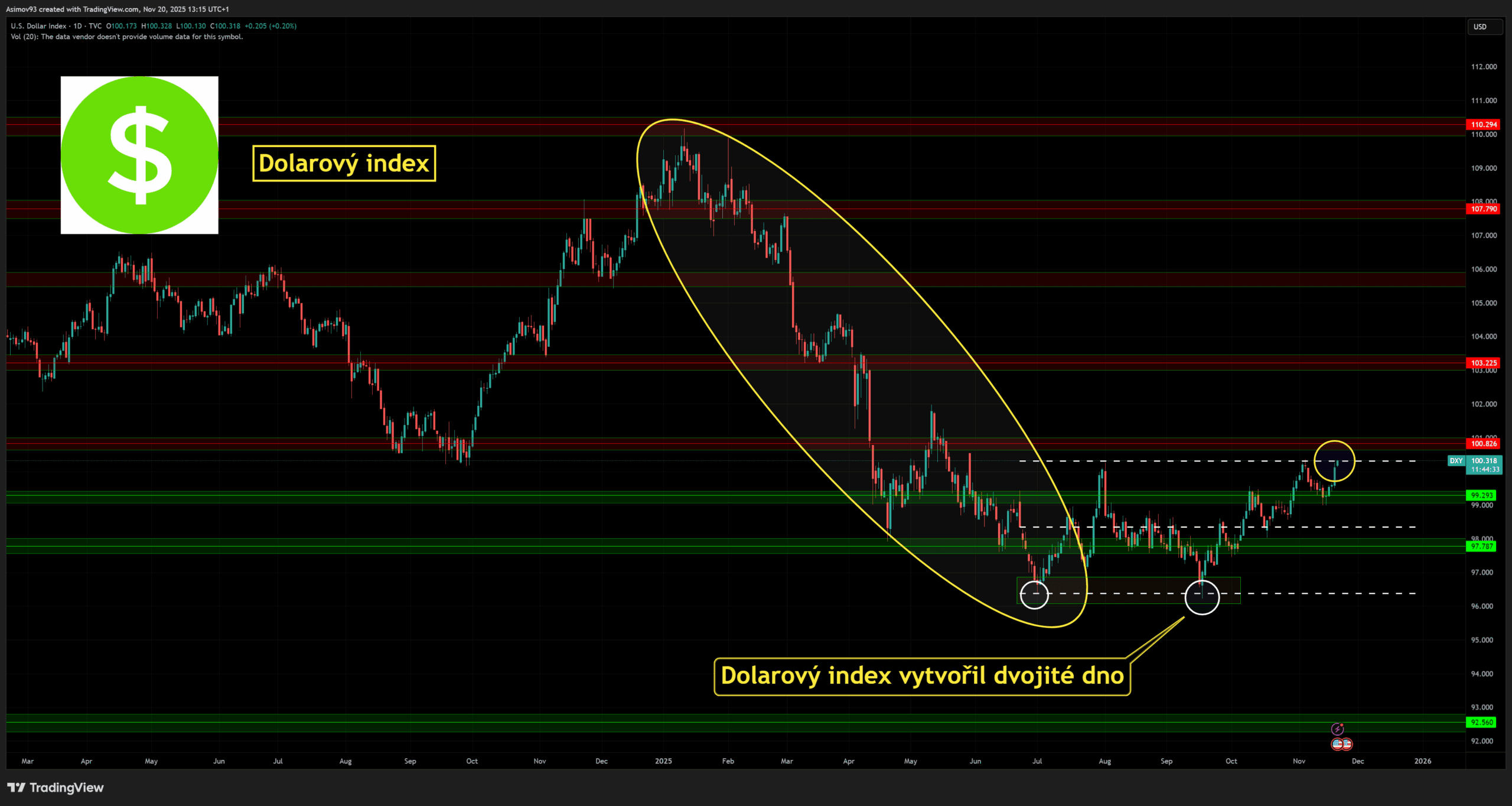Viewport: 1512px width, 806px height.
Task: Click the U.S. Dollar Index symbol title
Action: pos(38,26)
